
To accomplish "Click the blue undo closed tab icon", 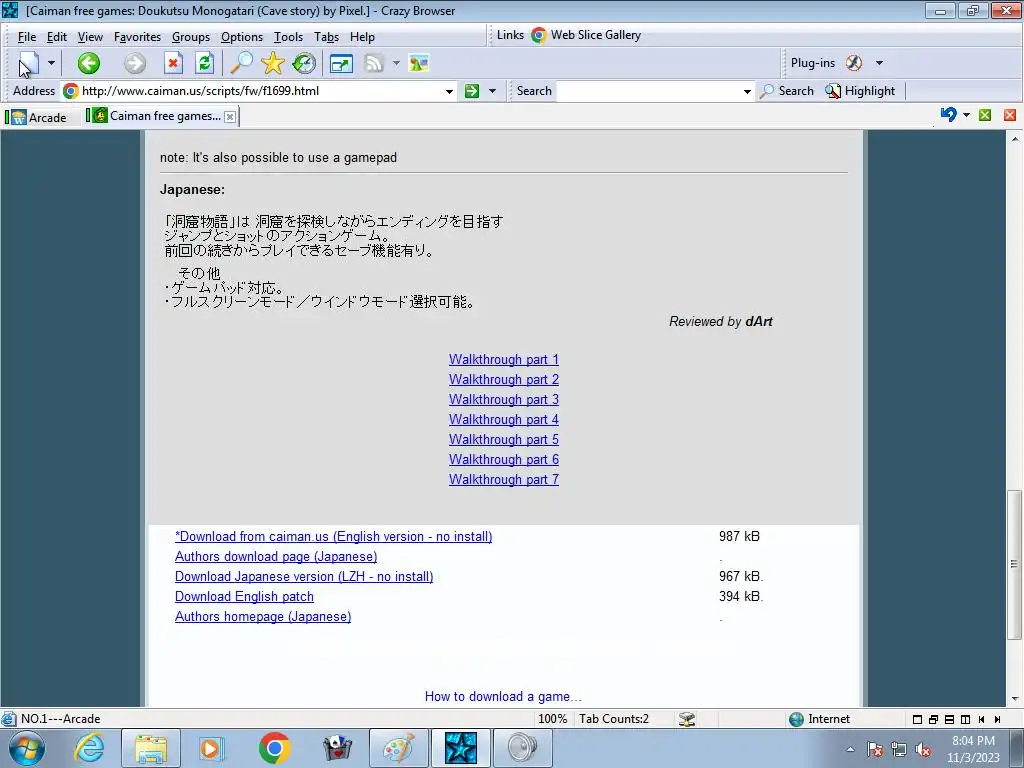I will point(948,115).
